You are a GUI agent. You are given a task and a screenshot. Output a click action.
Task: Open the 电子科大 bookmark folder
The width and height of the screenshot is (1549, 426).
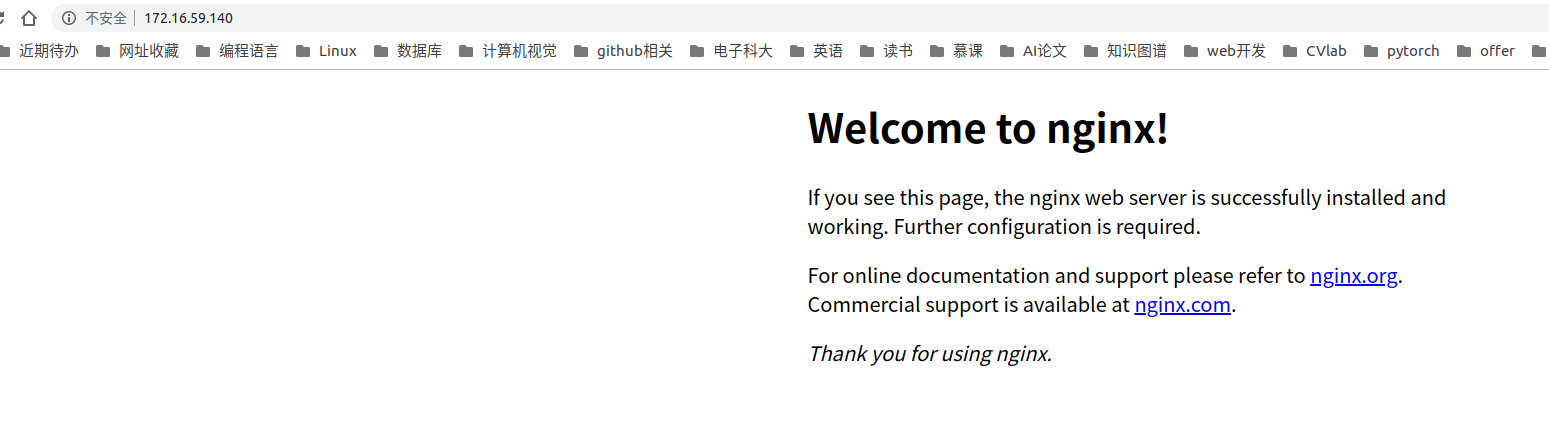pyautogui.click(x=731, y=51)
